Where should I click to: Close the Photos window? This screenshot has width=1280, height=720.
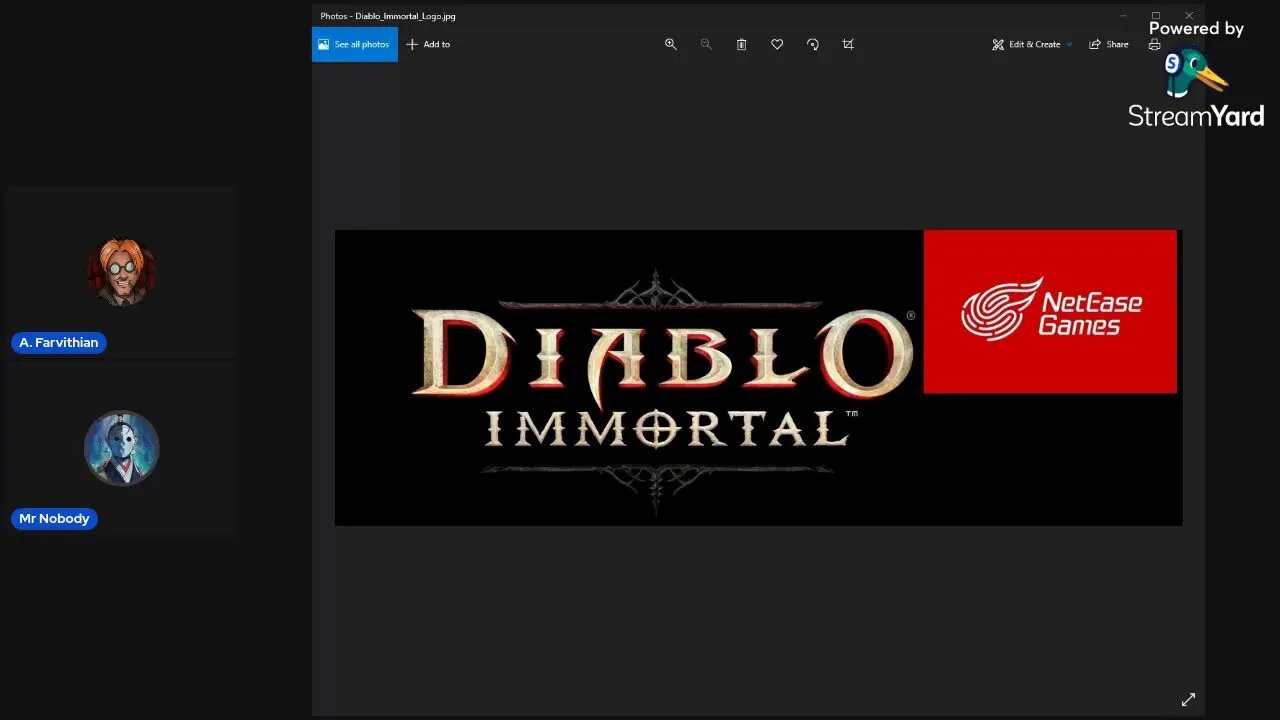(1189, 16)
